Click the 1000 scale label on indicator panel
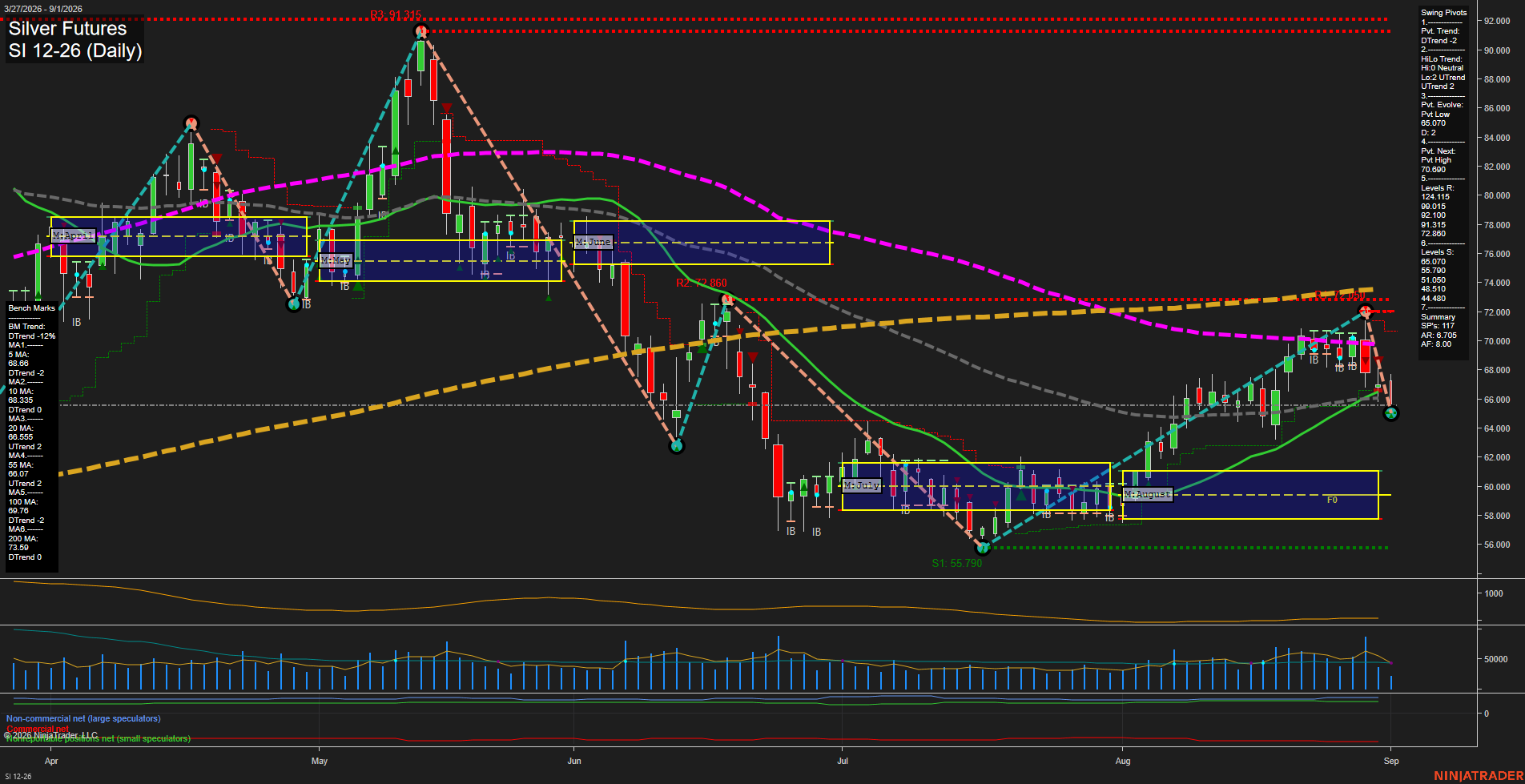 1494,593
